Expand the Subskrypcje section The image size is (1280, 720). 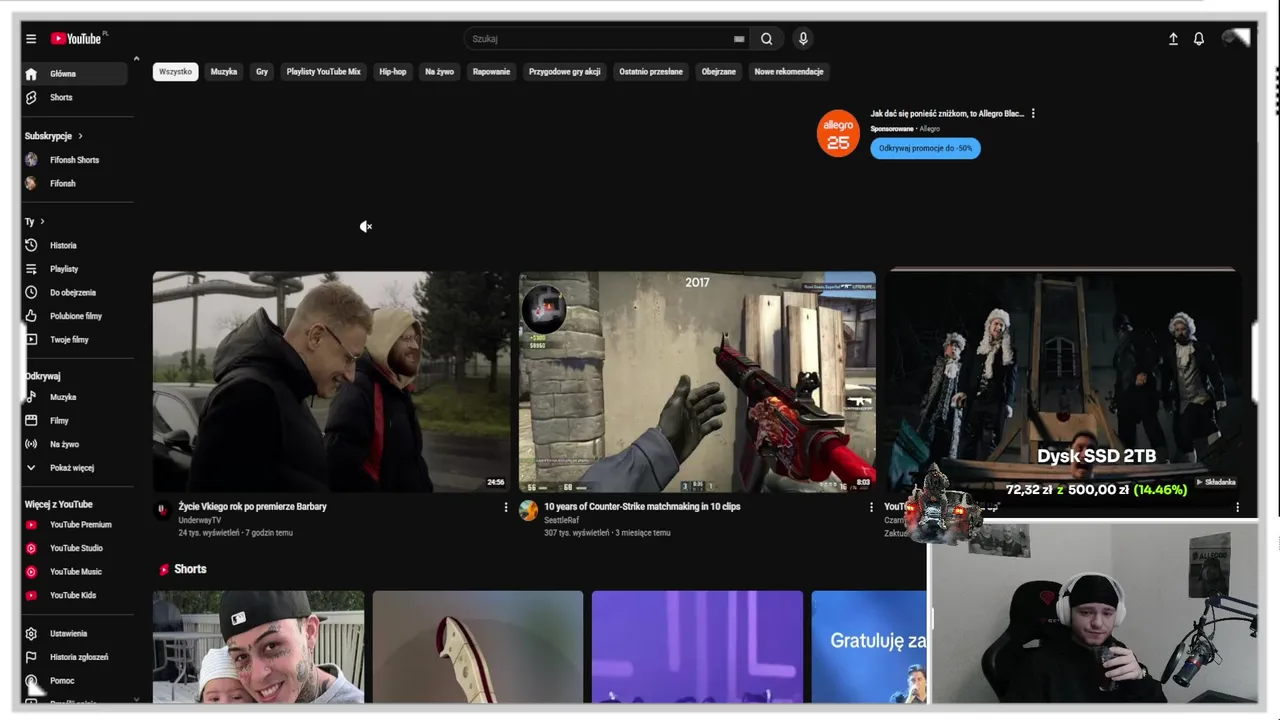click(x=54, y=136)
